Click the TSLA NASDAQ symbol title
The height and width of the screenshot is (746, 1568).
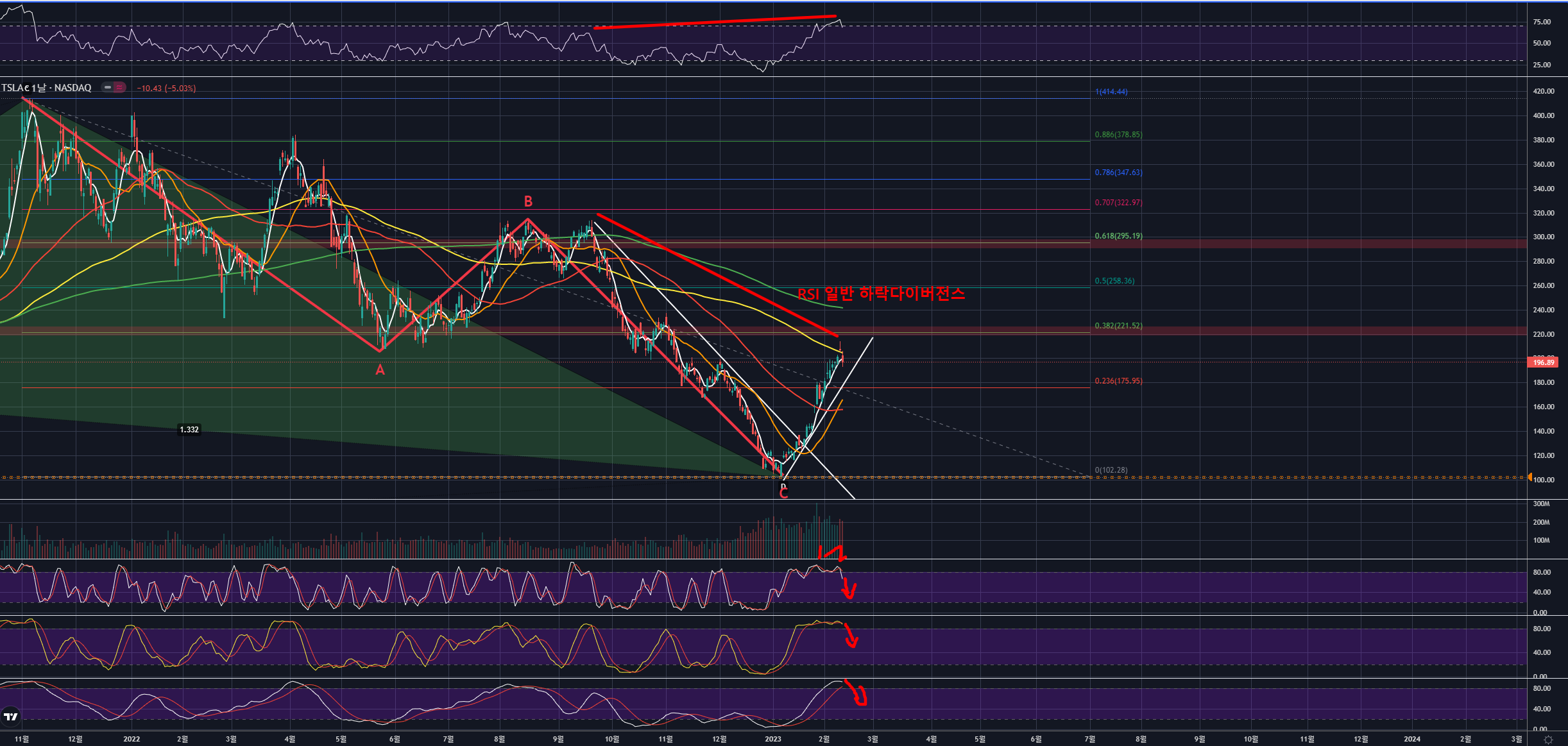[46, 88]
